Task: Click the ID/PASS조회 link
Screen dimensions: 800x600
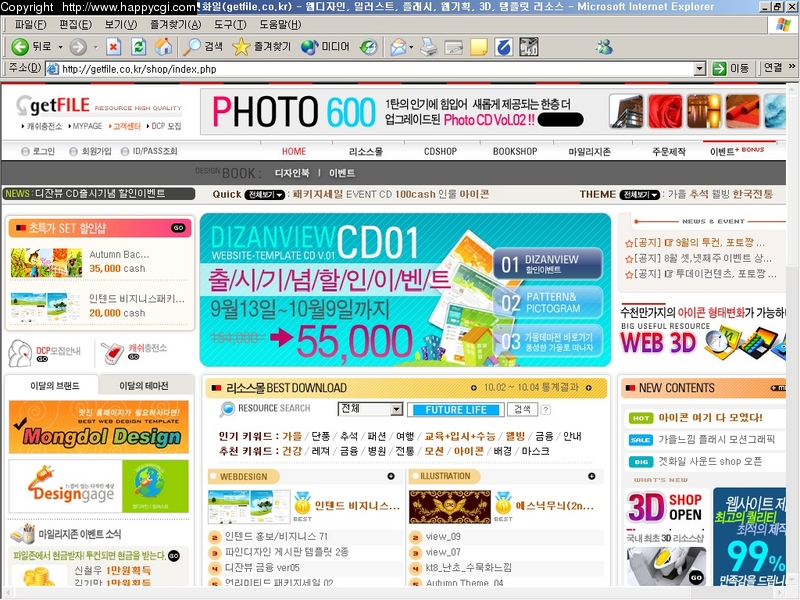Action: coord(149,151)
